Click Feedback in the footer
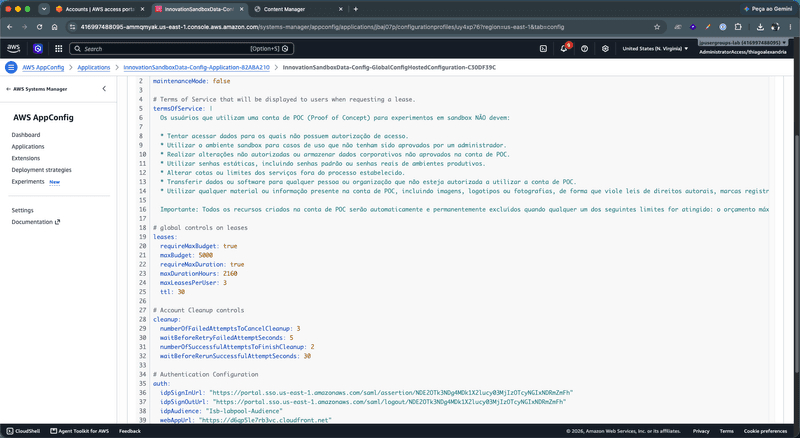Image resolution: width=800 pixels, height=438 pixels. [x=130, y=431]
